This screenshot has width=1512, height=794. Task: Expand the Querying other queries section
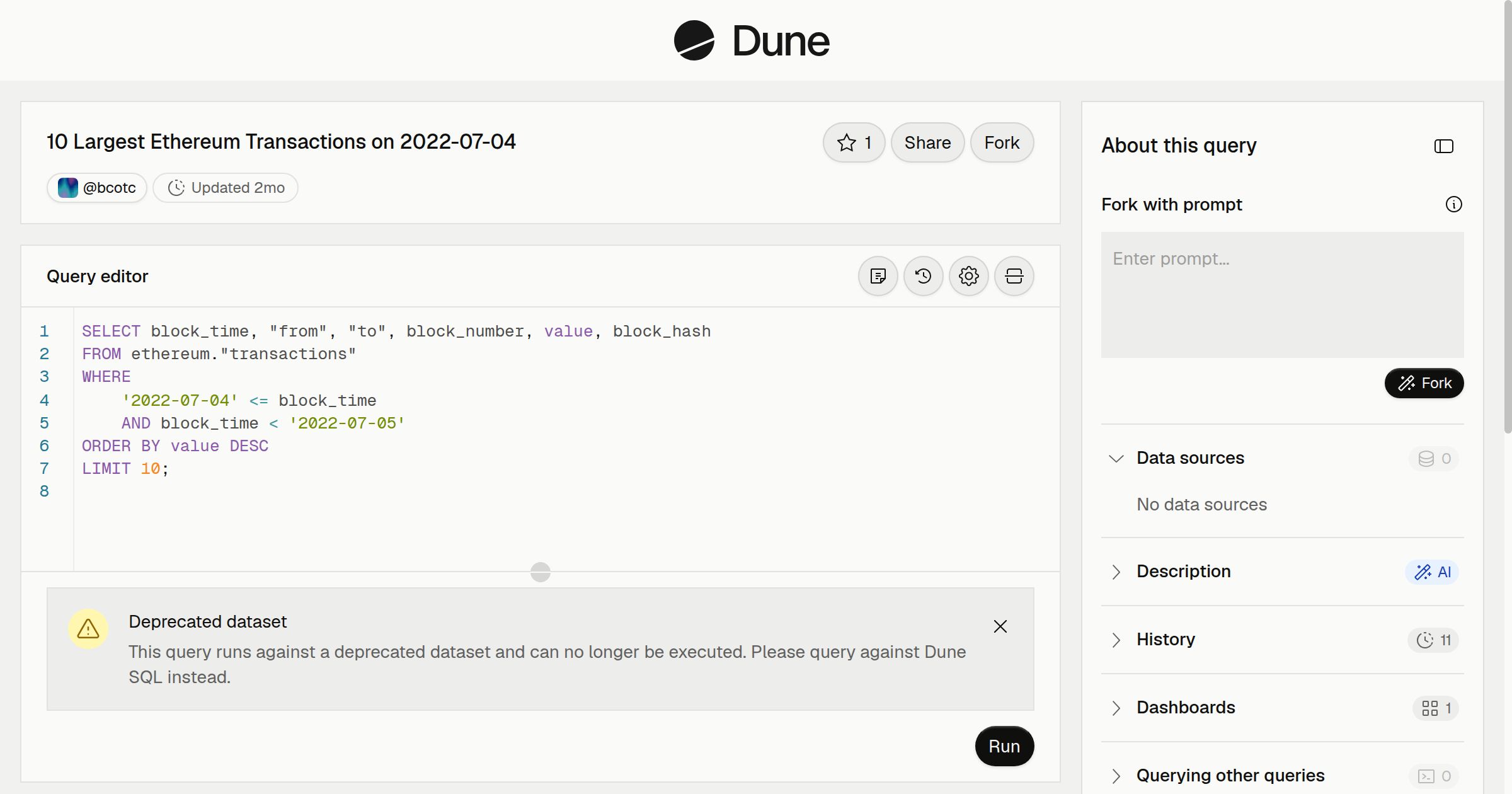pyautogui.click(x=1116, y=776)
